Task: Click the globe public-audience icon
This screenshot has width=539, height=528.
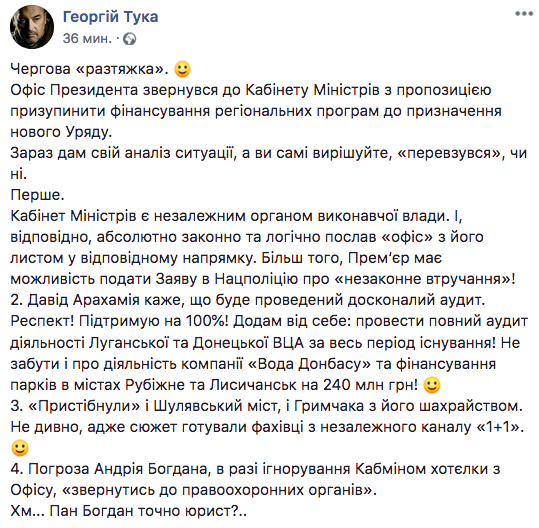Action: (x=130, y=39)
